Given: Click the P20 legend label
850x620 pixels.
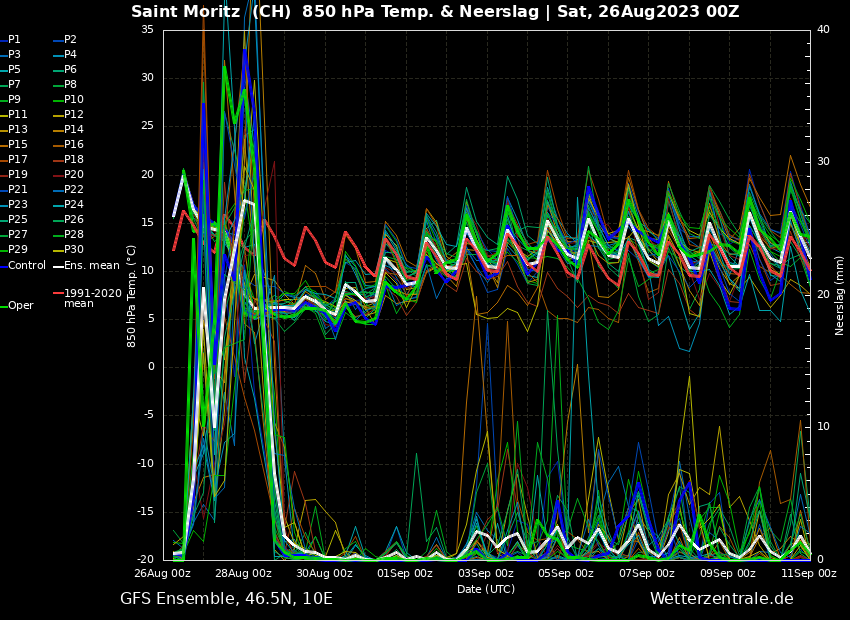Looking at the screenshot, I should [x=74, y=175].
